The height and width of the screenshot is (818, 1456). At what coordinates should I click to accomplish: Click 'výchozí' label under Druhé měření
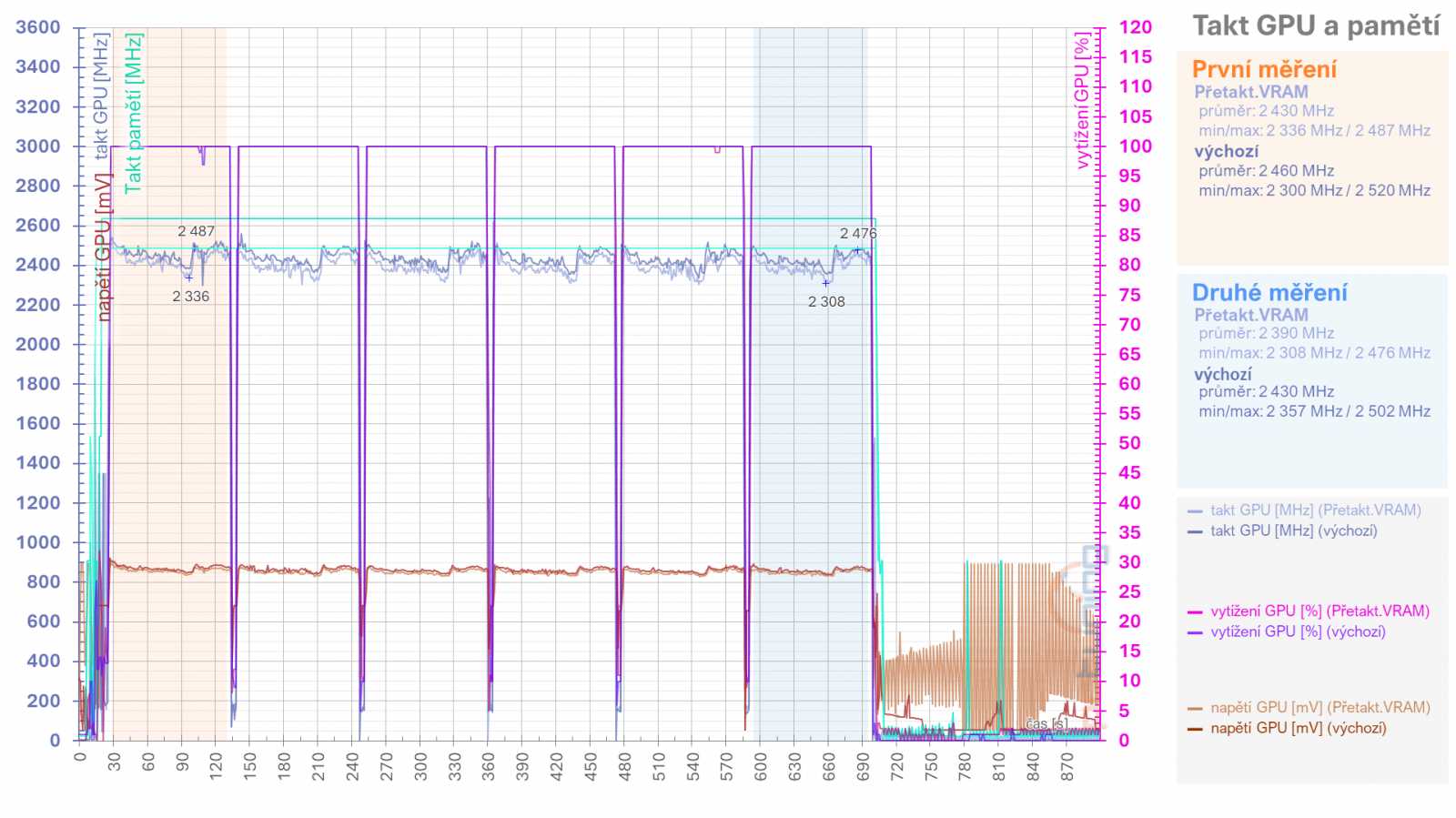click(1222, 374)
